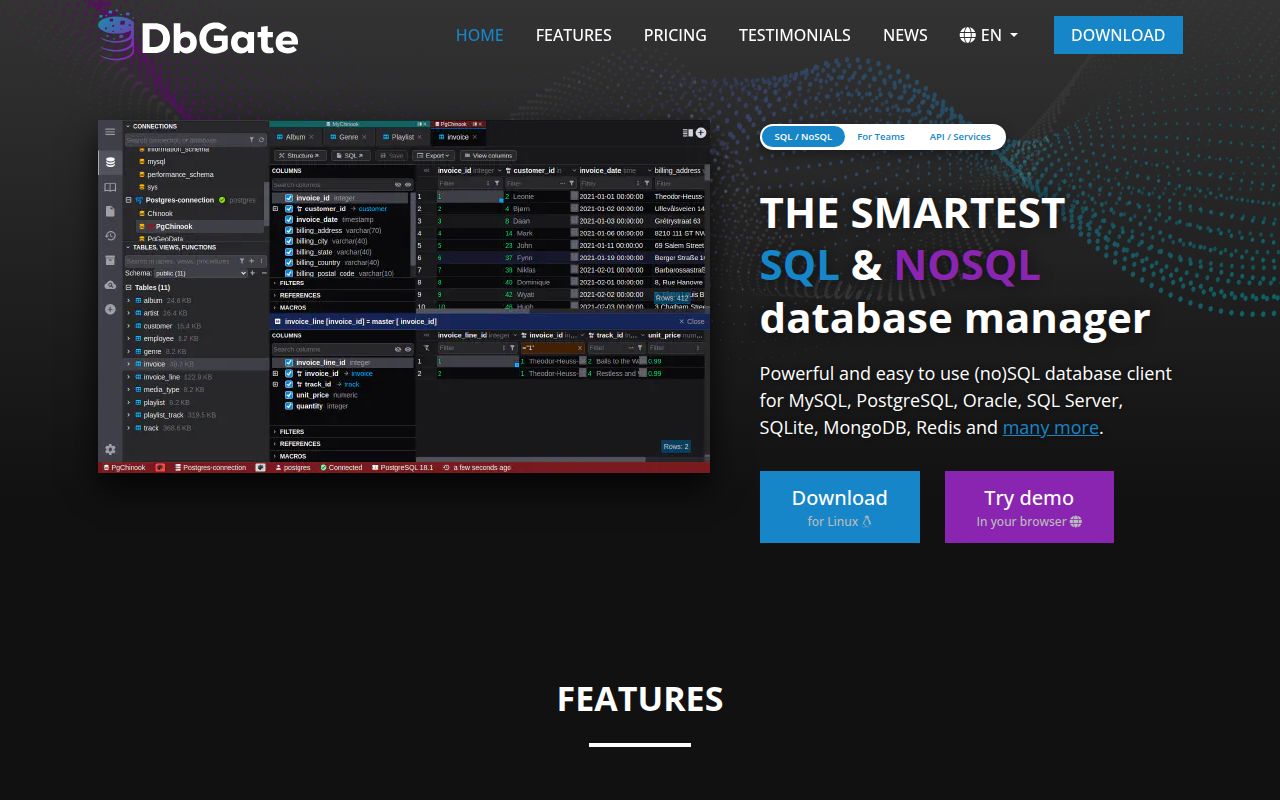
Task: Click Download for Linux button
Action: 840,507
